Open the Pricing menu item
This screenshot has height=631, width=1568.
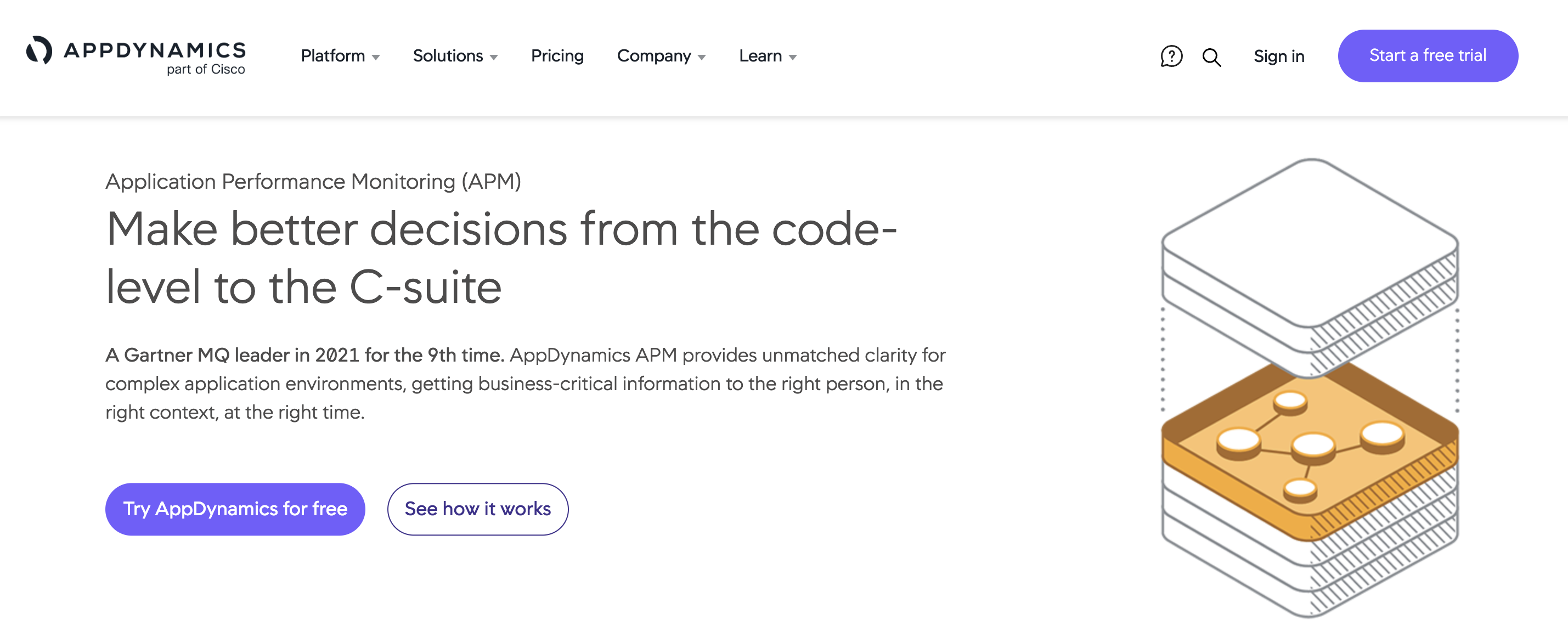coord(557,56)
